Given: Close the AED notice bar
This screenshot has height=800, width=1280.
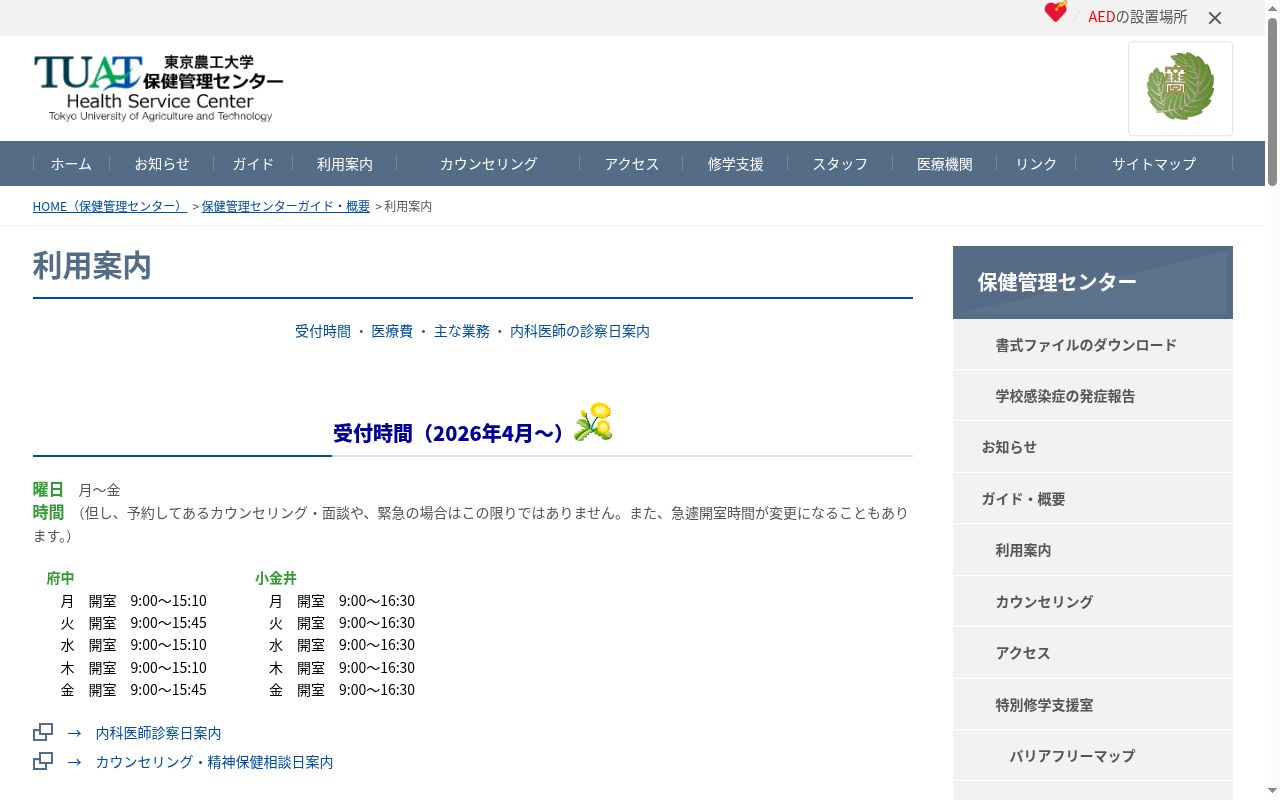Looking at the screenshot, I should pyautogui.click(x=1215, y=18).
